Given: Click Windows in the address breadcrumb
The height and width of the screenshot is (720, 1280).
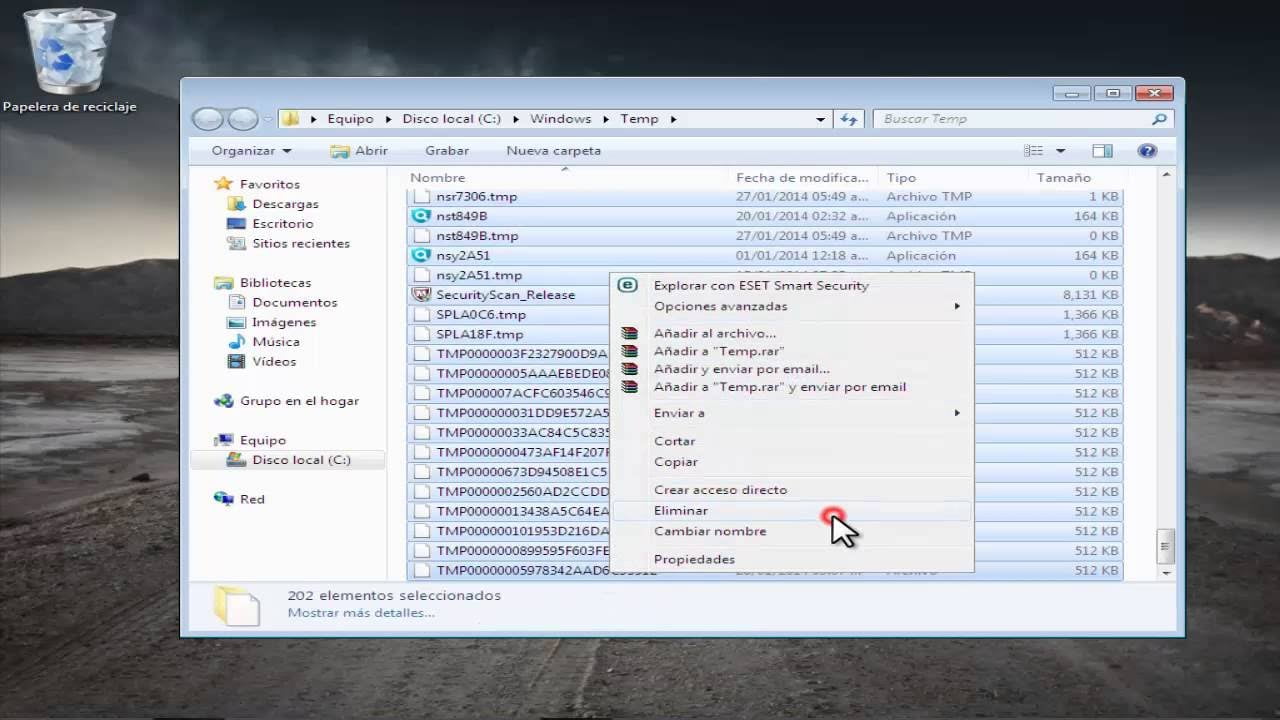Looking at the screenshot, I should pos(560,119).
